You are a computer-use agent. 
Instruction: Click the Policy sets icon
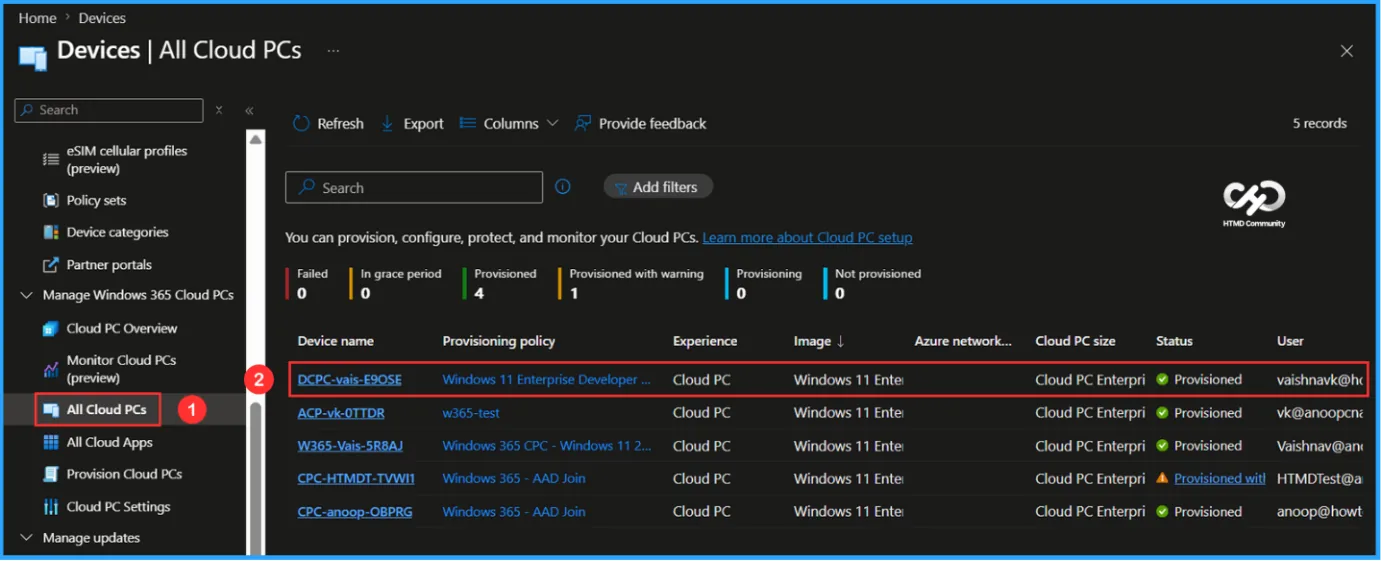50,200
